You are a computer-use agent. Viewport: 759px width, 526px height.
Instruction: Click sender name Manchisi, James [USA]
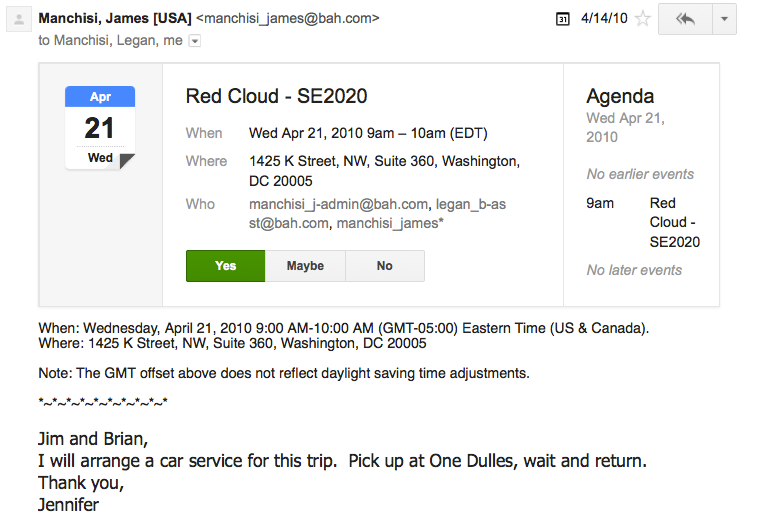tap(115, 18)
